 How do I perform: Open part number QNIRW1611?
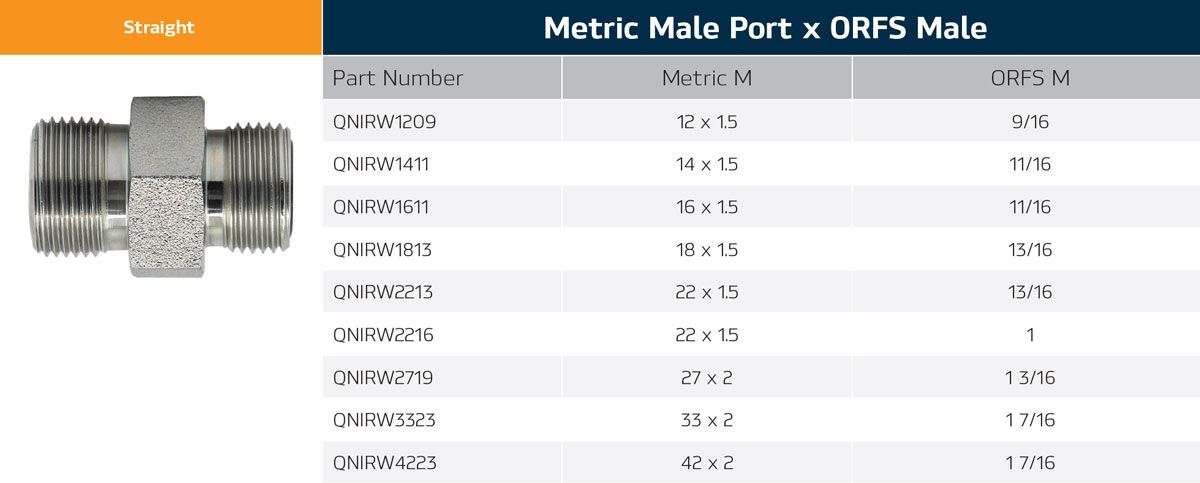tap(382, 207)
